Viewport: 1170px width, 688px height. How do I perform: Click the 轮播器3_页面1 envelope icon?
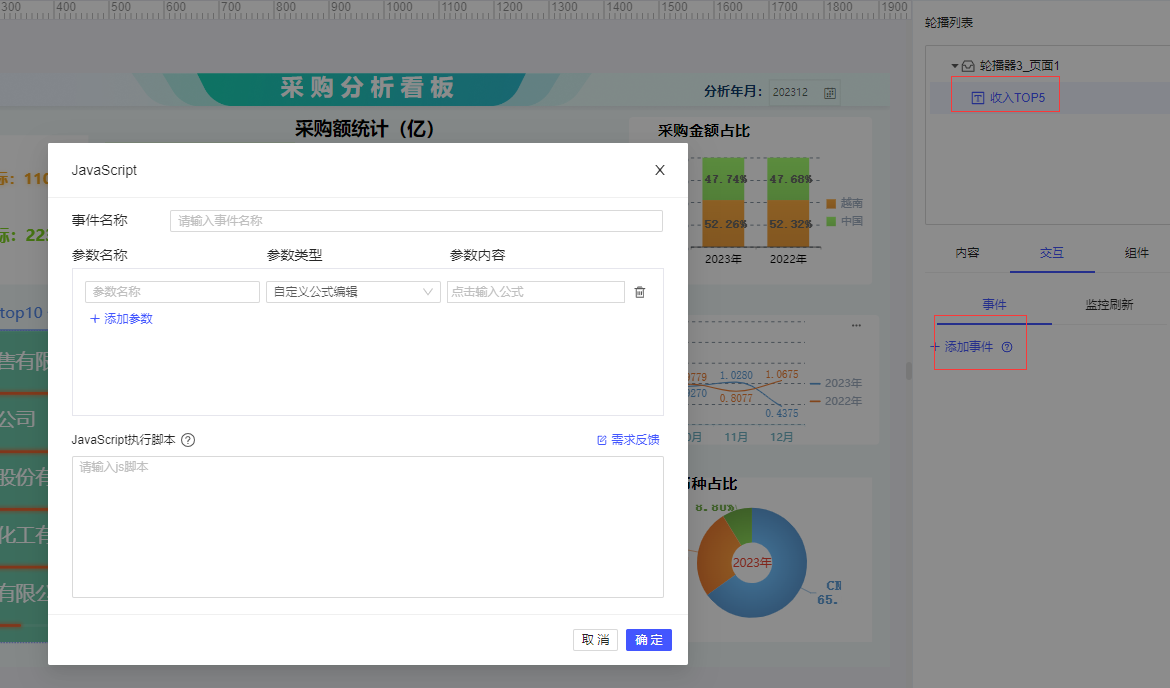tap(968, 66)
